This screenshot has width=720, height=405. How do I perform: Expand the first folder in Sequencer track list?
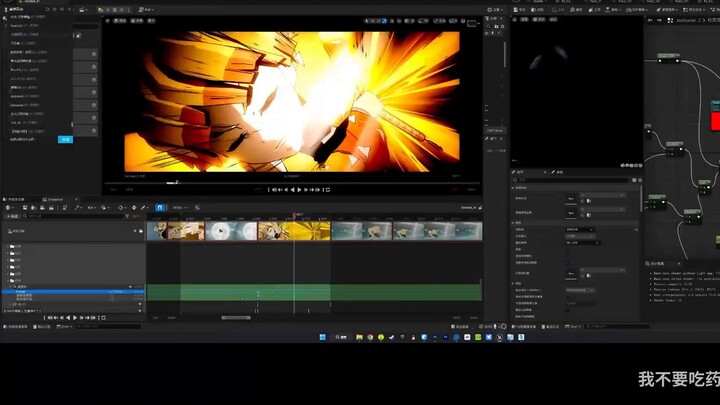tap(7, 246)
